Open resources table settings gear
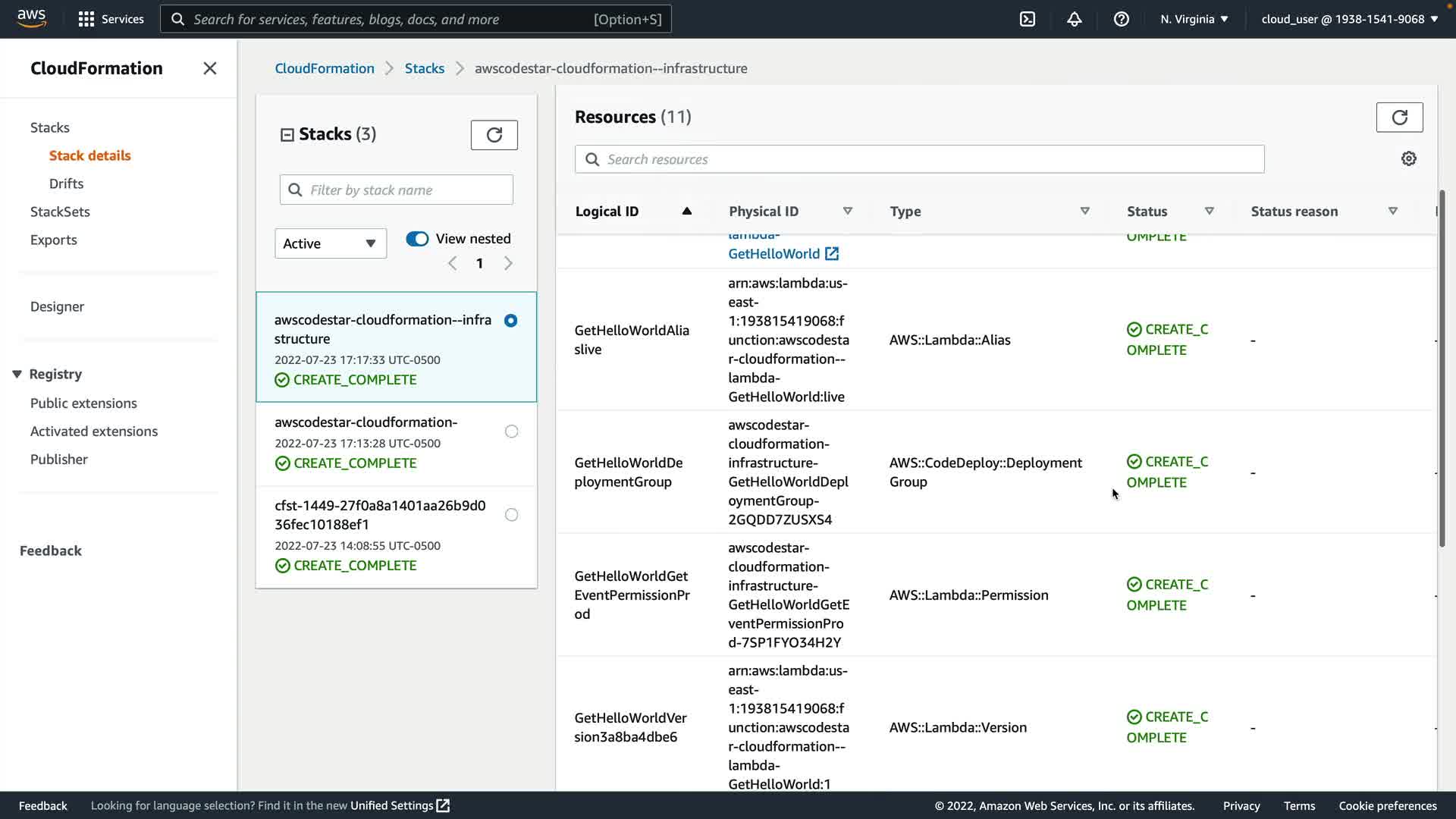The height and width of the screenshot is (819, 1456). pos(1408,159)
